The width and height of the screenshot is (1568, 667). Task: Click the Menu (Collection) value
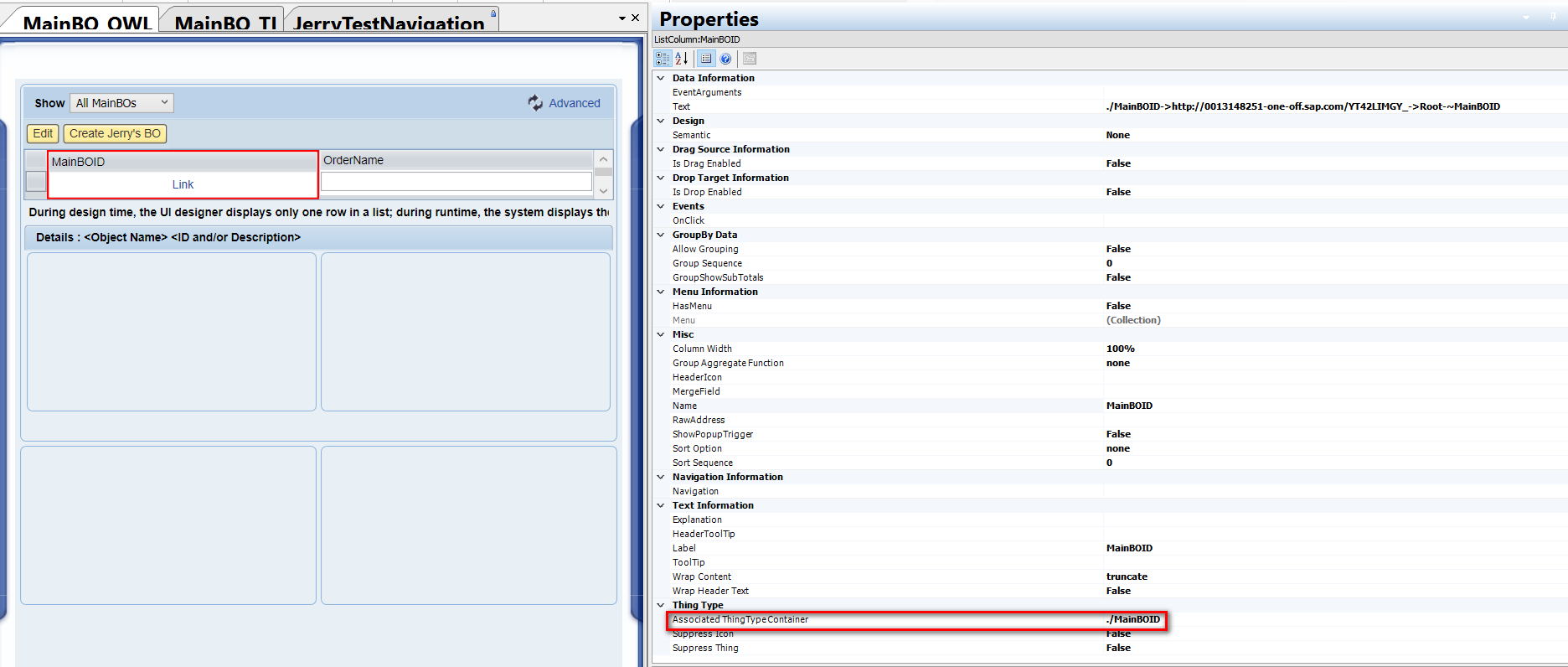click(1133, 320)
